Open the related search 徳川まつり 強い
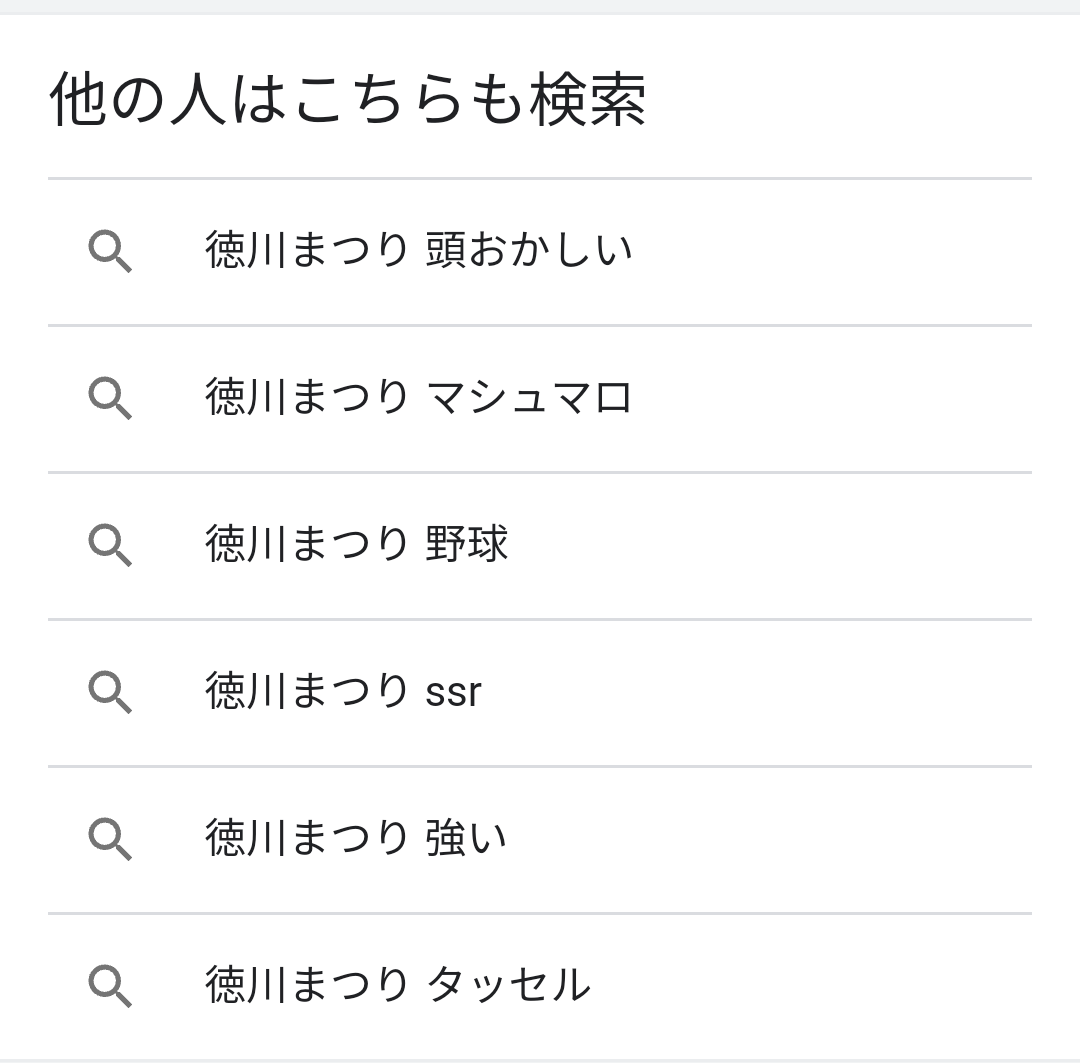Image resolution: width=1080 pixels, height=1063 pixels. [540, 839]
